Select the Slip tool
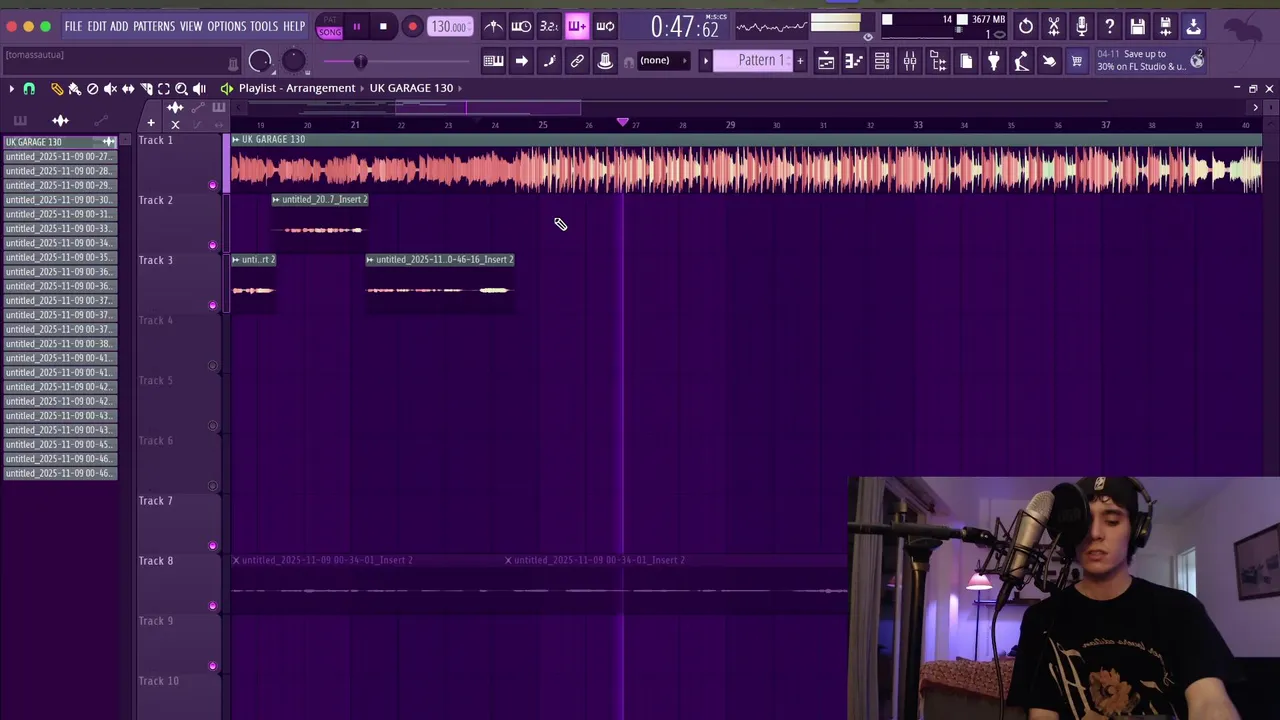The width and height of the screenshot is (1280, 720). pyautogui.click(x=129, y=89)
